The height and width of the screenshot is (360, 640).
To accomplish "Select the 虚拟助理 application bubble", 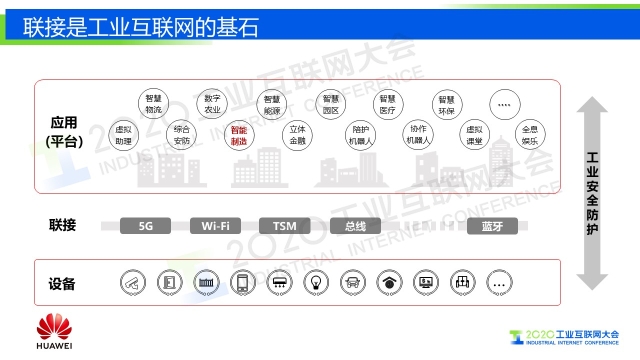I will [124, 136].
